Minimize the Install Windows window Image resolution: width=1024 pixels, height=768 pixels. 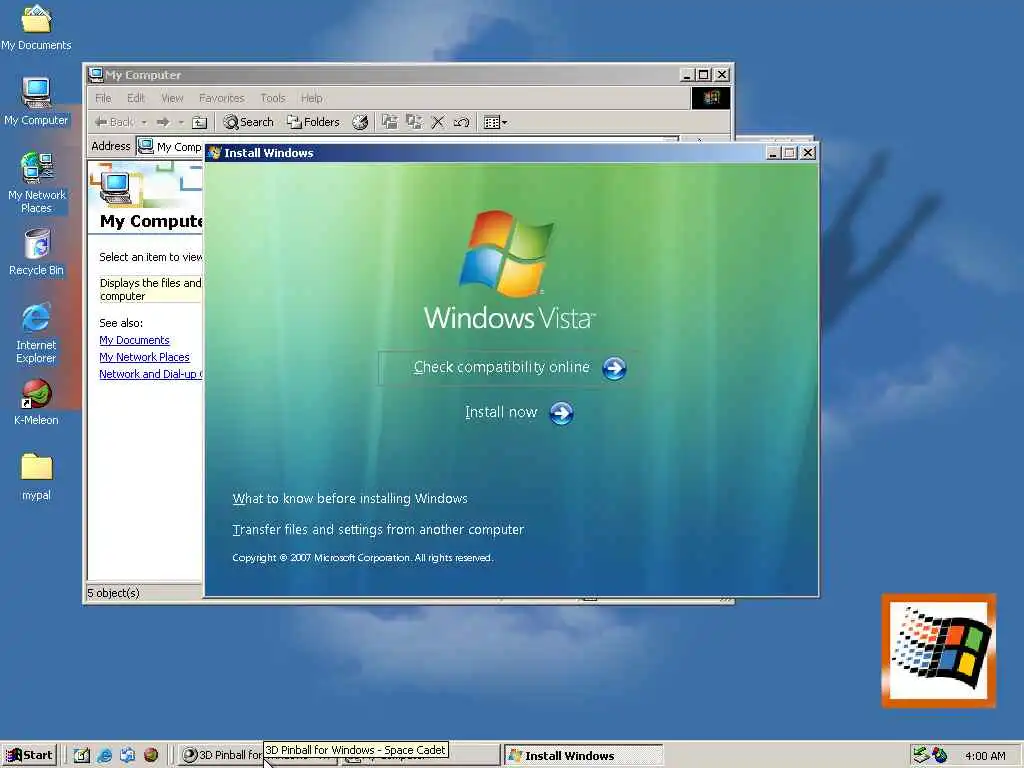773,153
